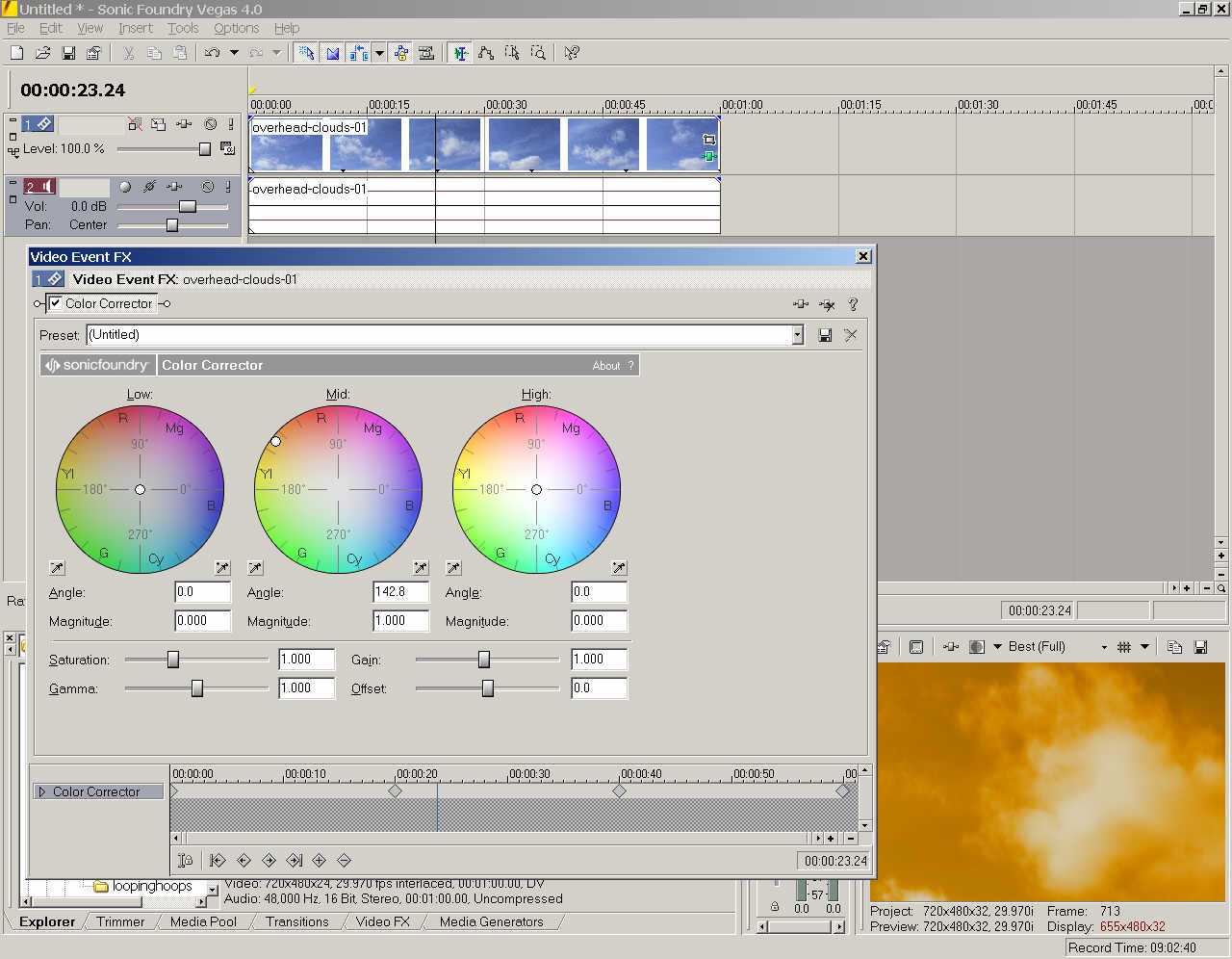
Task: Open the project Properties toolbar icon
Action: (93, 53)
